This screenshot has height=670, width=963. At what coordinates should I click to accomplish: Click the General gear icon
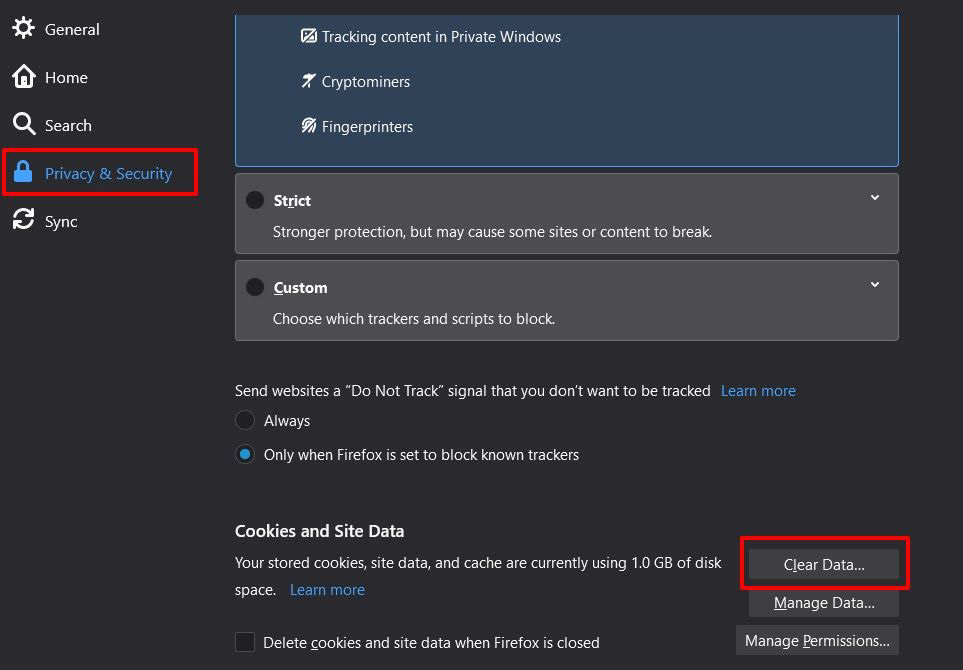23,28
